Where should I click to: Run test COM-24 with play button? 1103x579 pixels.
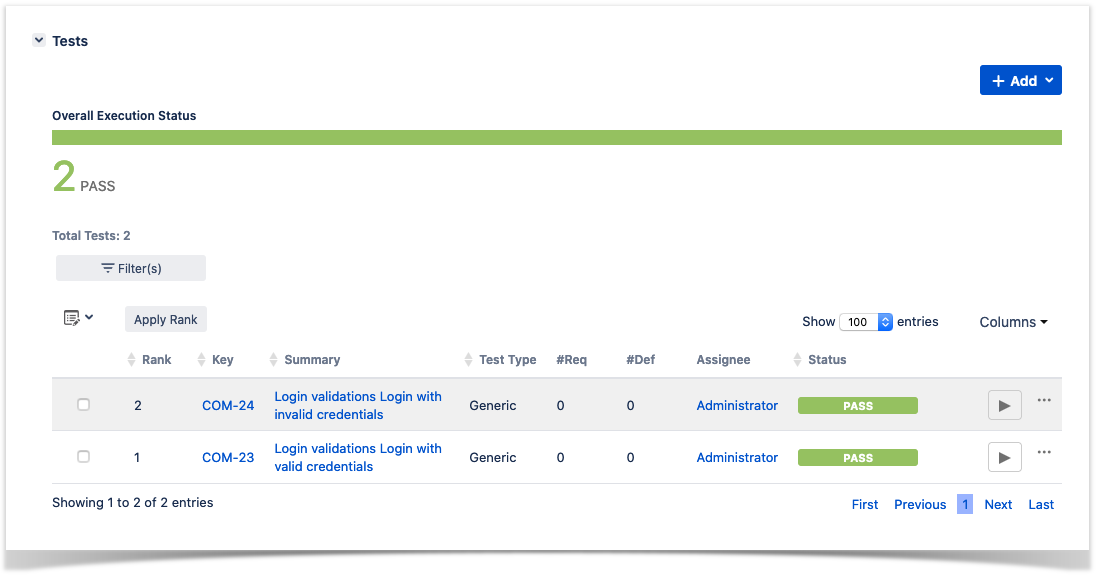pos(1005,405)
